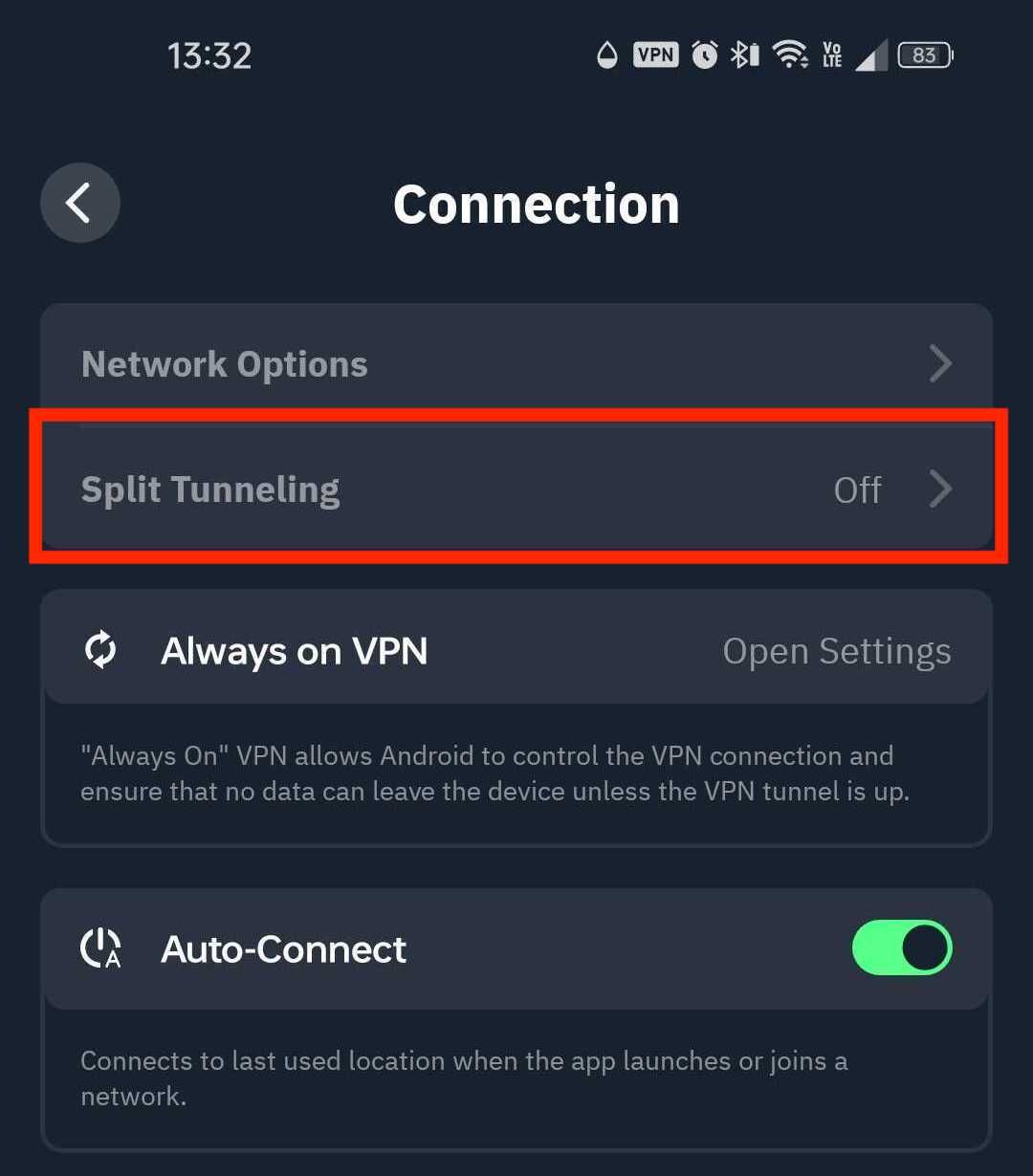This screenshot has height=1176, width=1033.
Task: Disable the Auto-Connect toggle
Action: [x=900, y=947]
